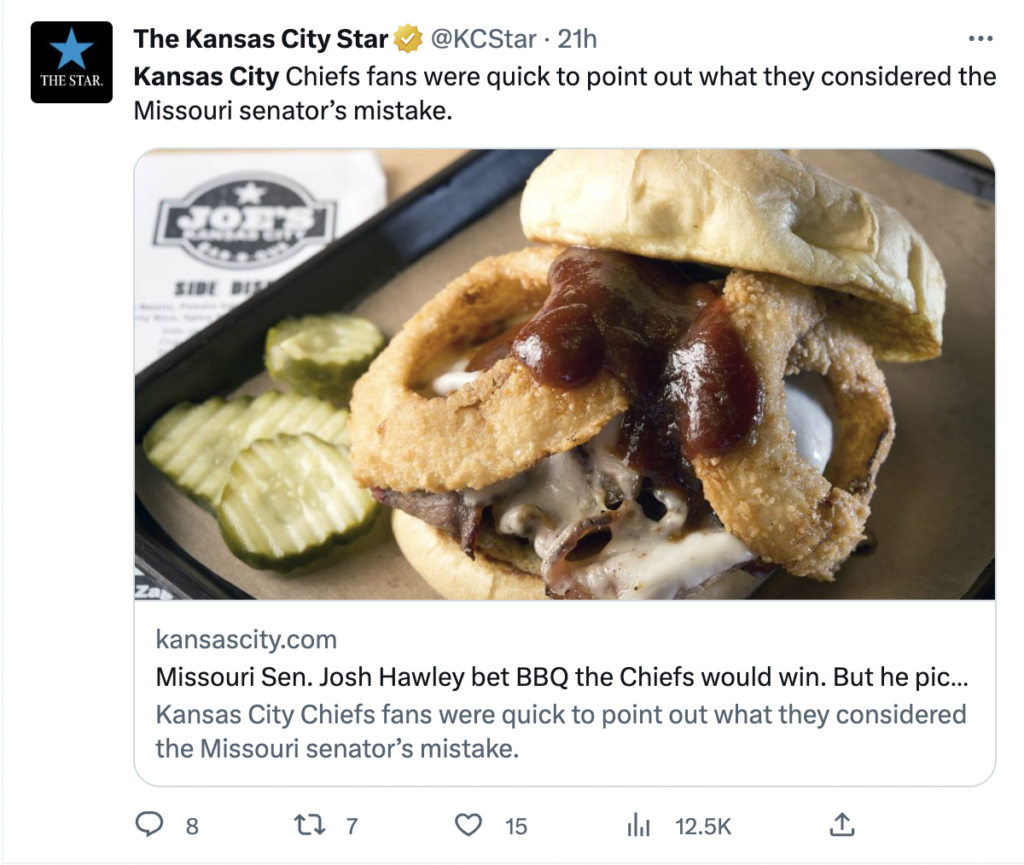Click the 15 likes count
This screenshot has height=865, width=1024.
(x=513, y=827)
